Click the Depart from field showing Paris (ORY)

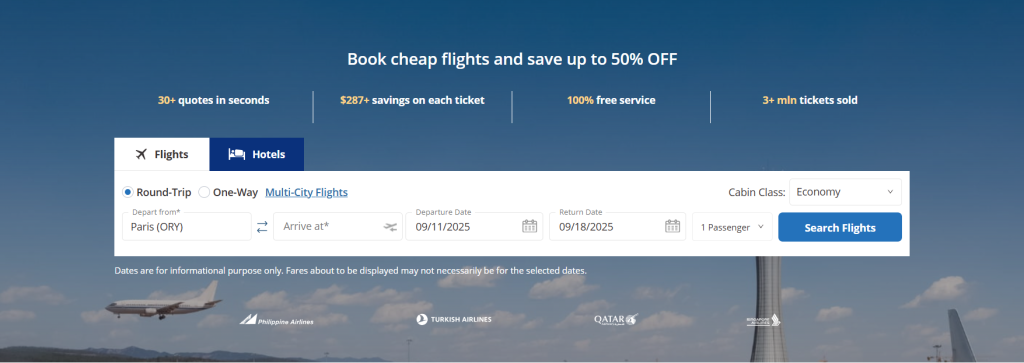point(187,227)
